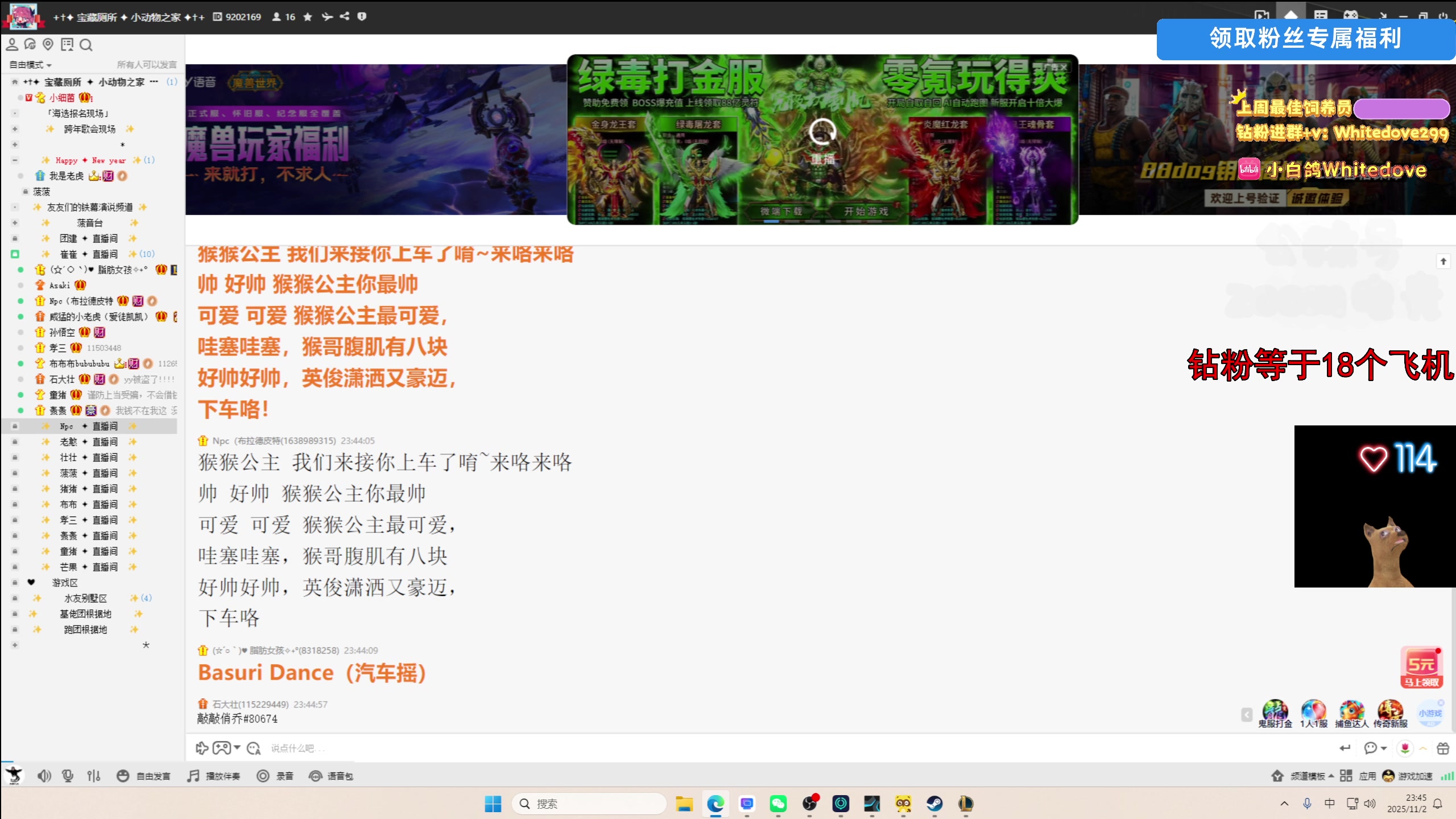Collapse the Happy New year channel node
Viewport: 1456px width, 819px height.
14,160
